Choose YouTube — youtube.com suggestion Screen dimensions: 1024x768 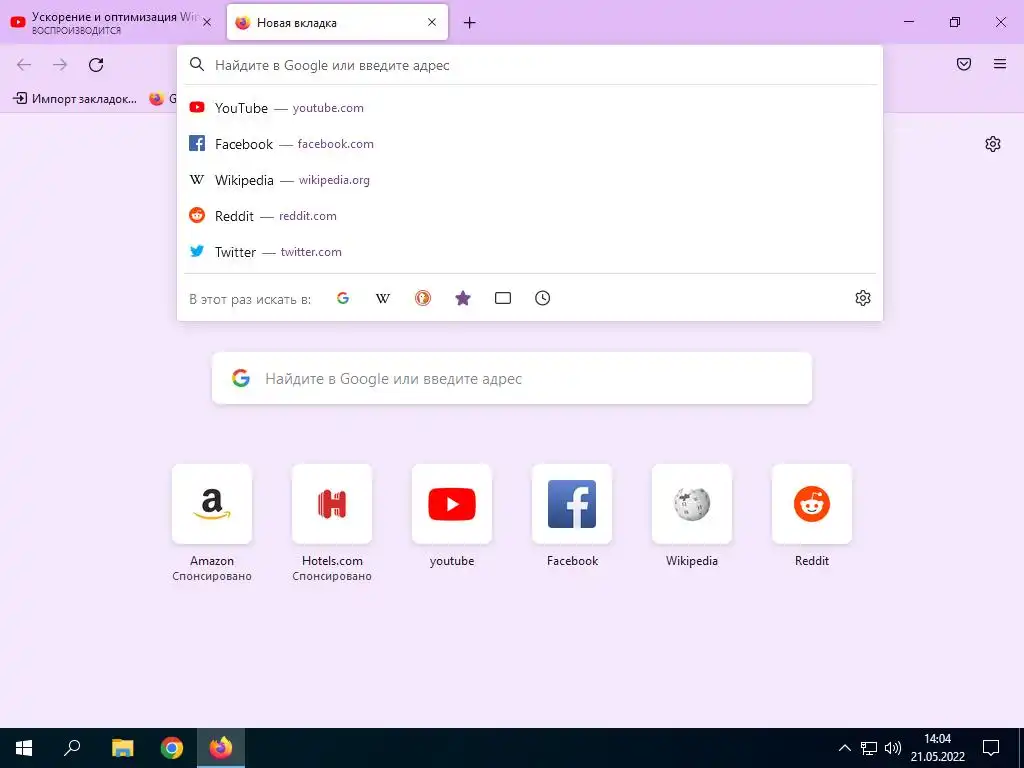[x=530, y=108]
